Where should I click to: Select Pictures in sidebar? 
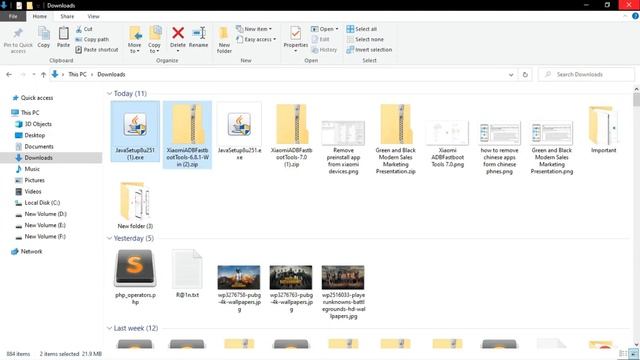pos(30,180)
